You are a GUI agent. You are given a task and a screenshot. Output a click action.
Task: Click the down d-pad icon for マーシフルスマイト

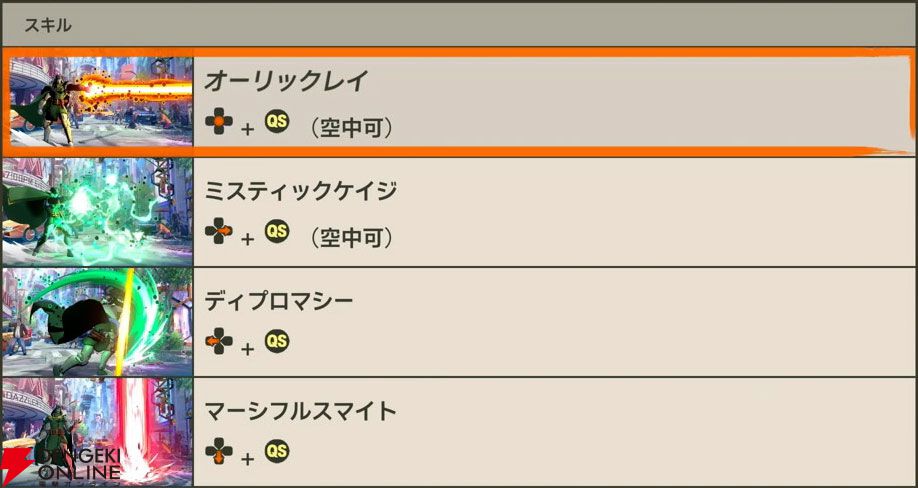(x=218, y=452)
